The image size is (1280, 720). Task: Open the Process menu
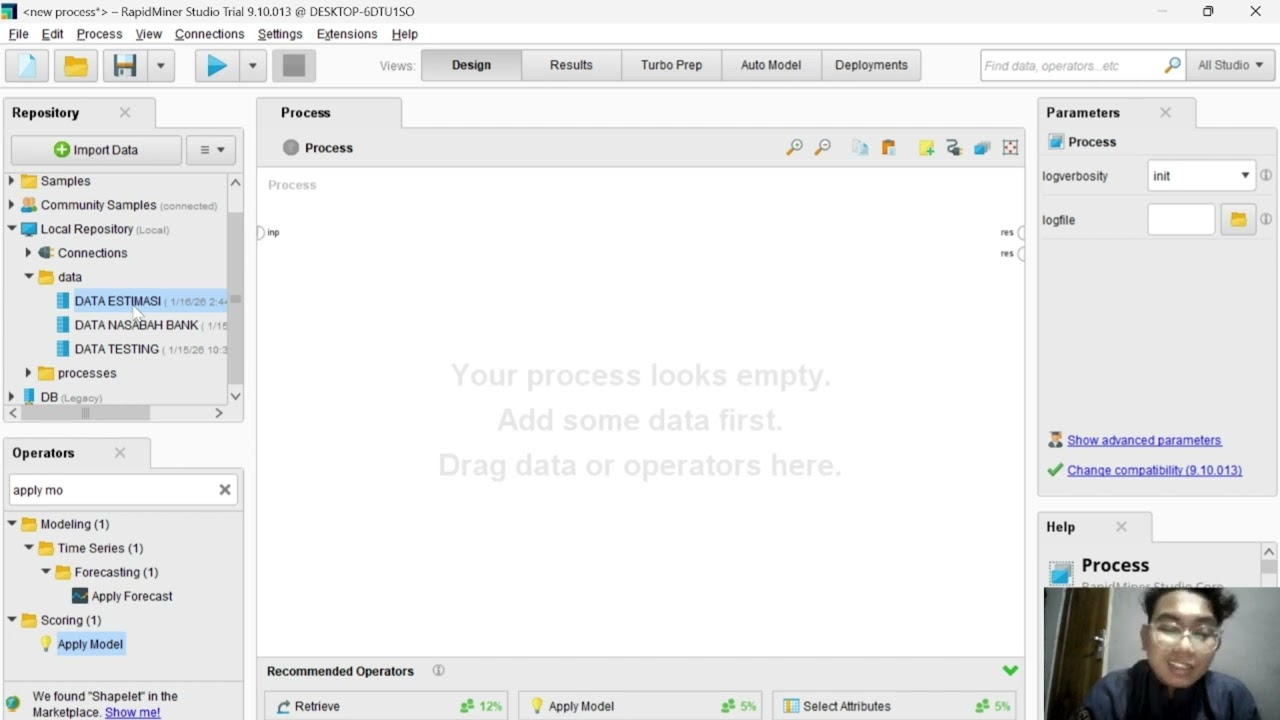click(99, 34)
